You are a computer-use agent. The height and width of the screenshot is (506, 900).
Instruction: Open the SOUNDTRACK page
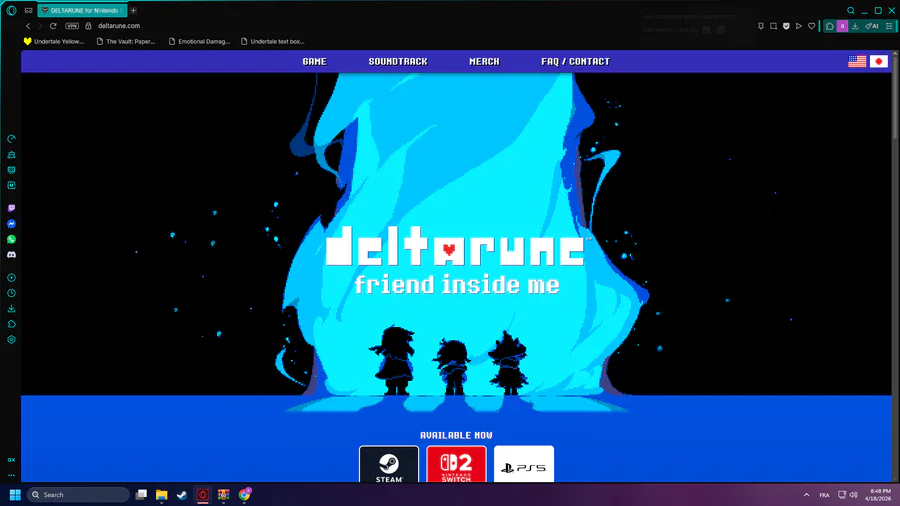click(x=398, y=61)
